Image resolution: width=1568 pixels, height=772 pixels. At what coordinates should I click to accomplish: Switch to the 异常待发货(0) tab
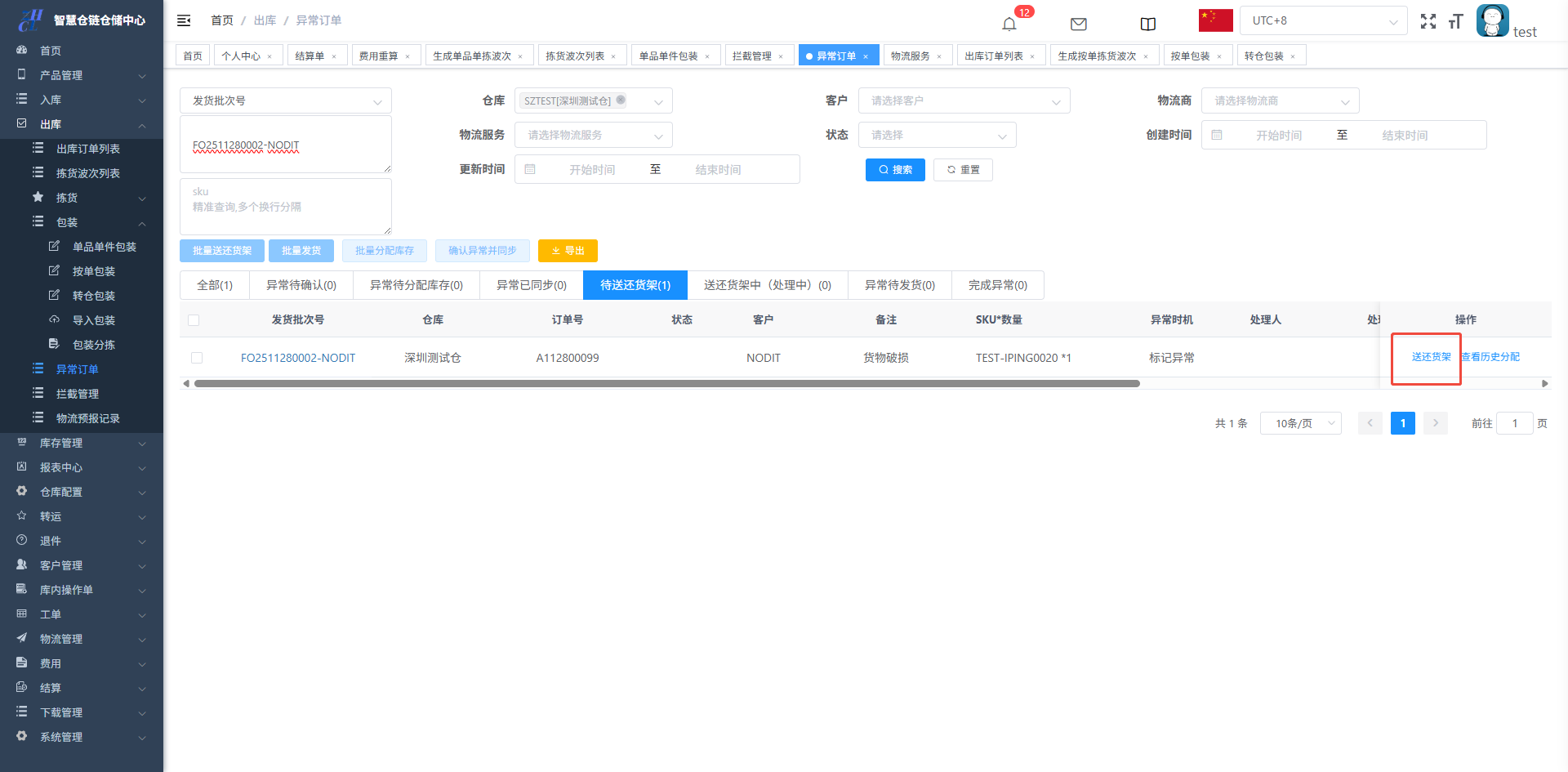point(899,285)
